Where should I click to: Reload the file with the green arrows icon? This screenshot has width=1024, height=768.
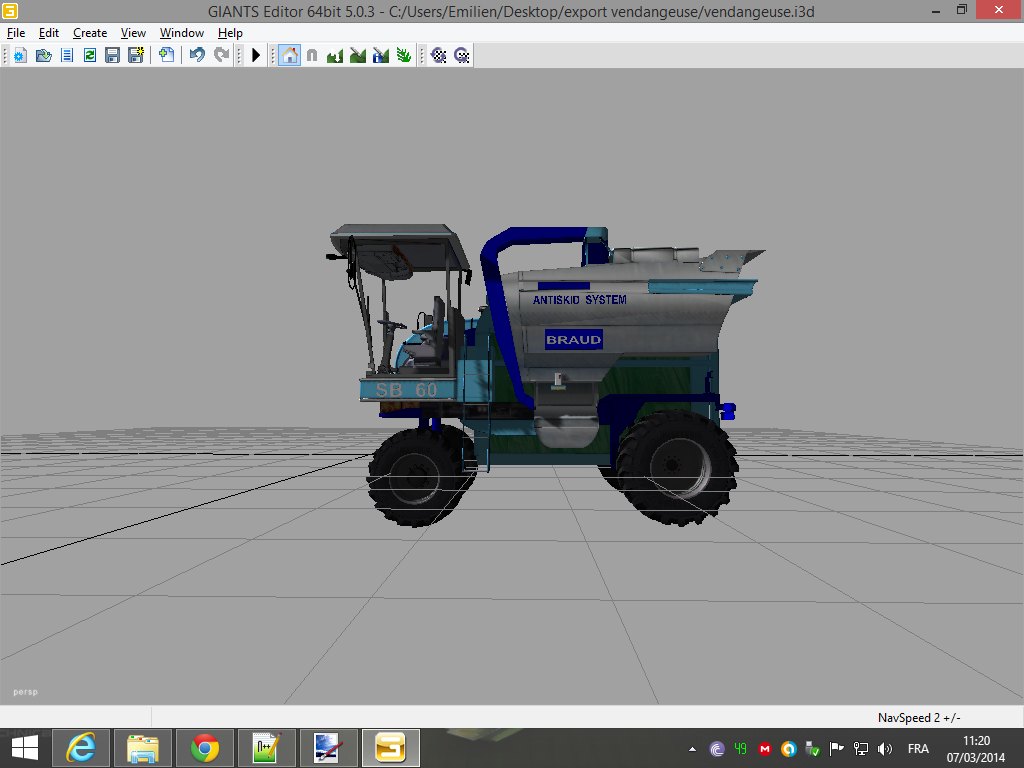[89, 56]
